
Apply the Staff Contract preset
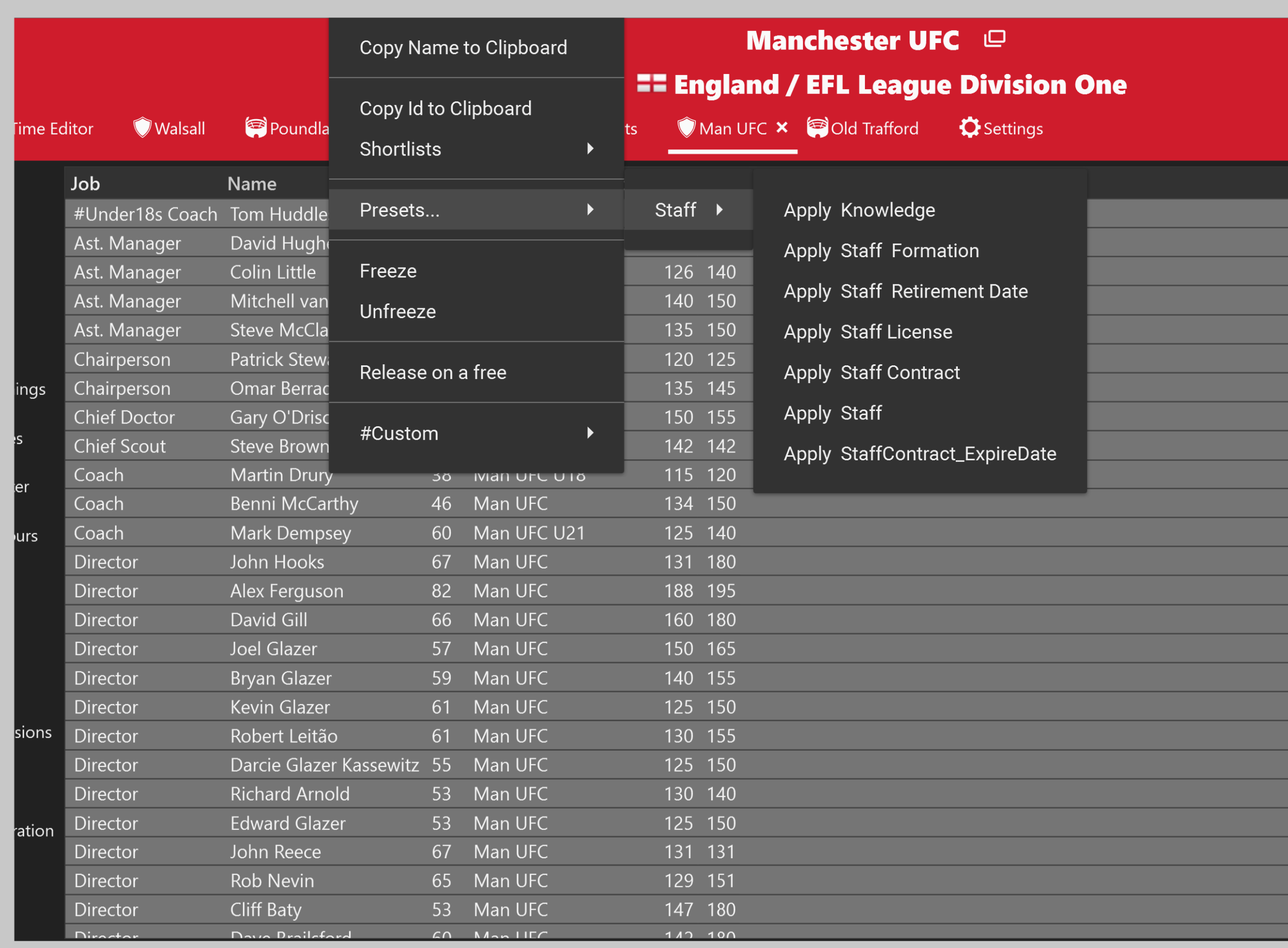(920, 373)
